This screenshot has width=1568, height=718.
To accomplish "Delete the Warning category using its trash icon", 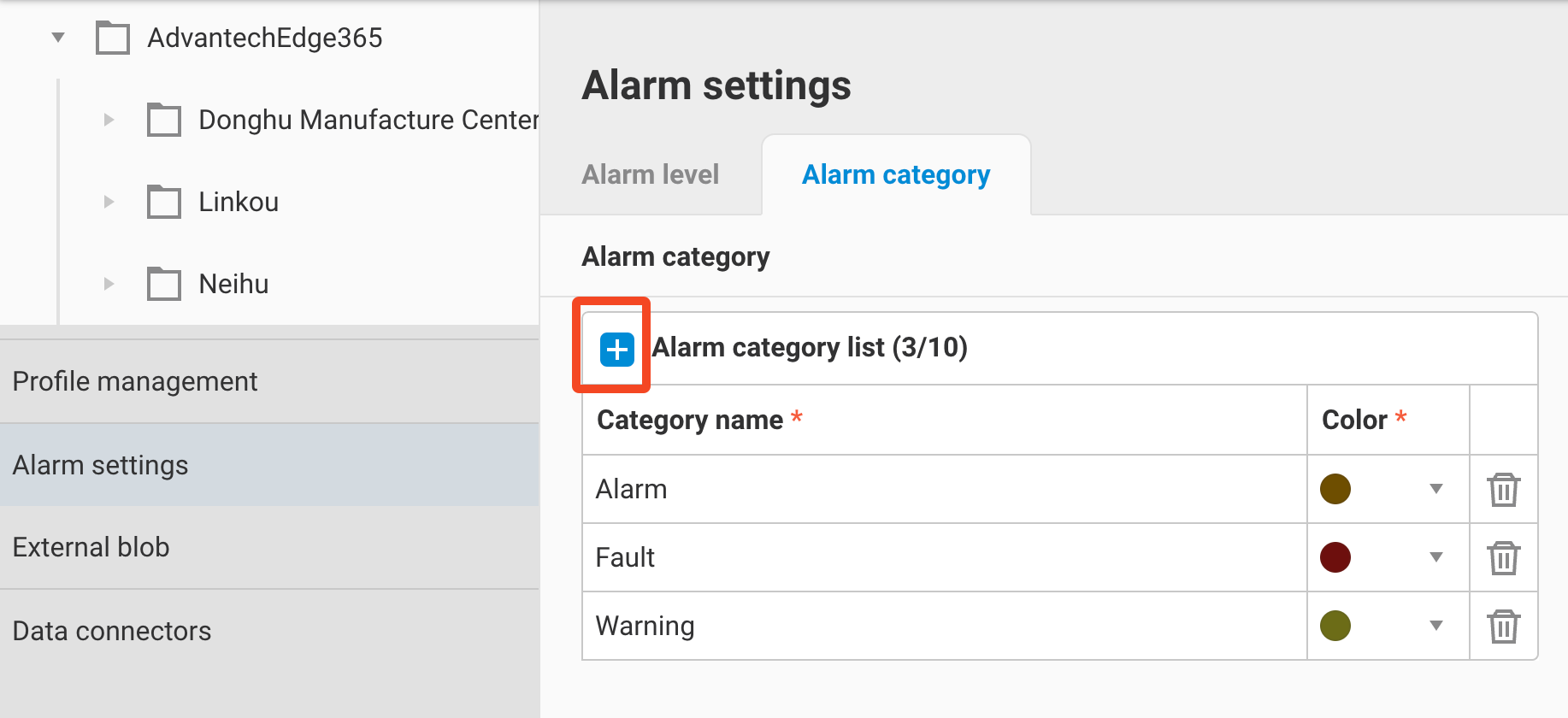I will [1503, 626].
